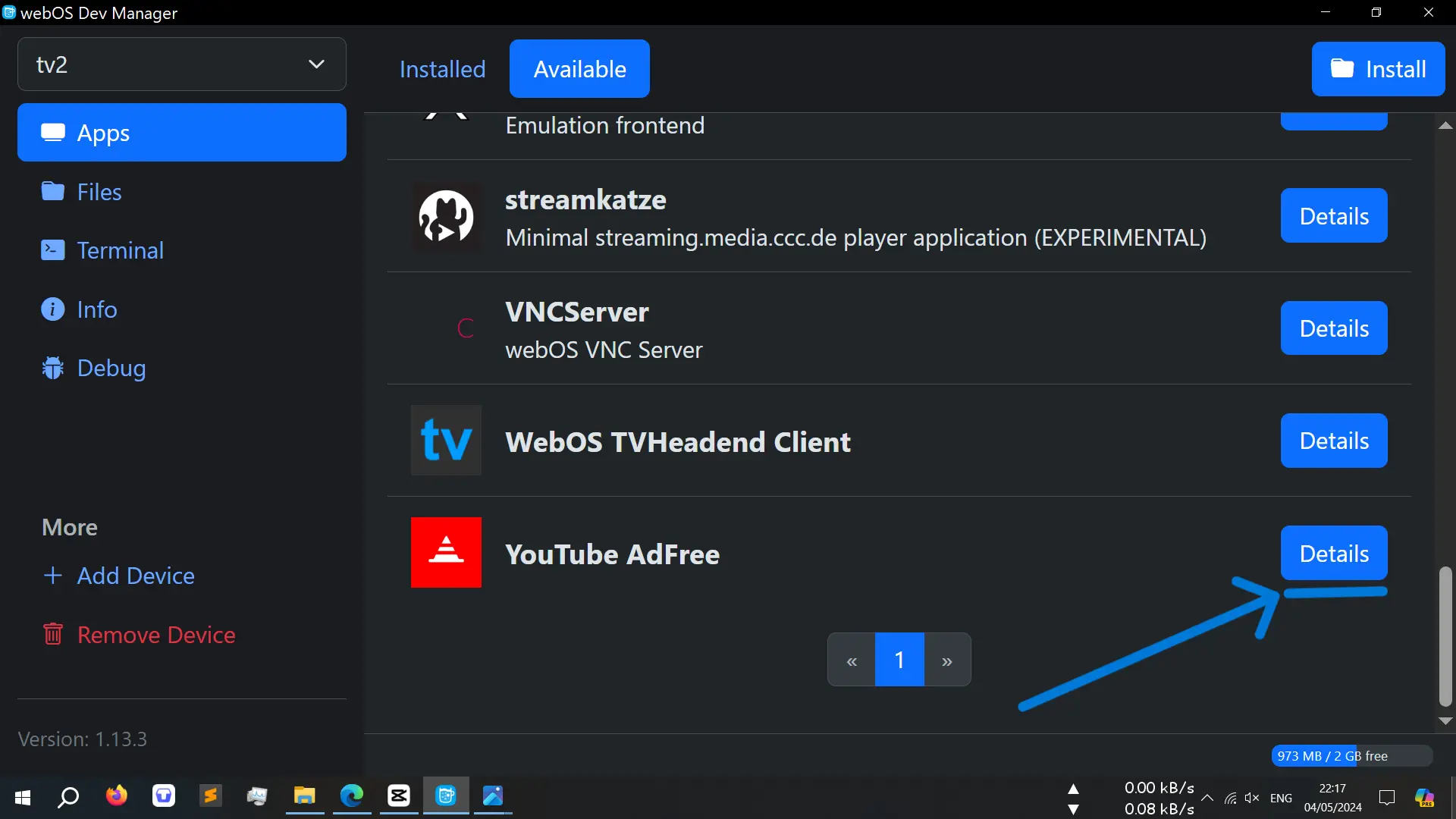Open Details for YouTube AdFree
This screenshot has height=819, width=1456.
1334,554
